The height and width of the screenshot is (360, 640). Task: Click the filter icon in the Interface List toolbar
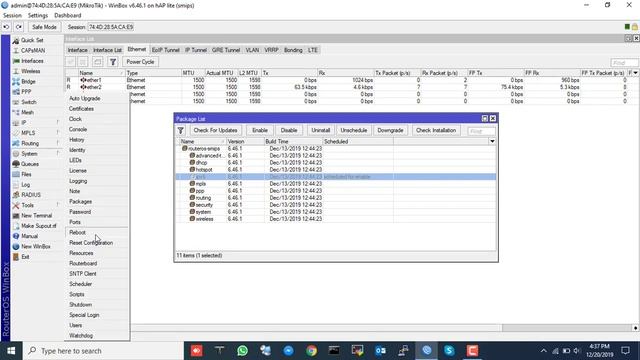click(x=113, y=62)
